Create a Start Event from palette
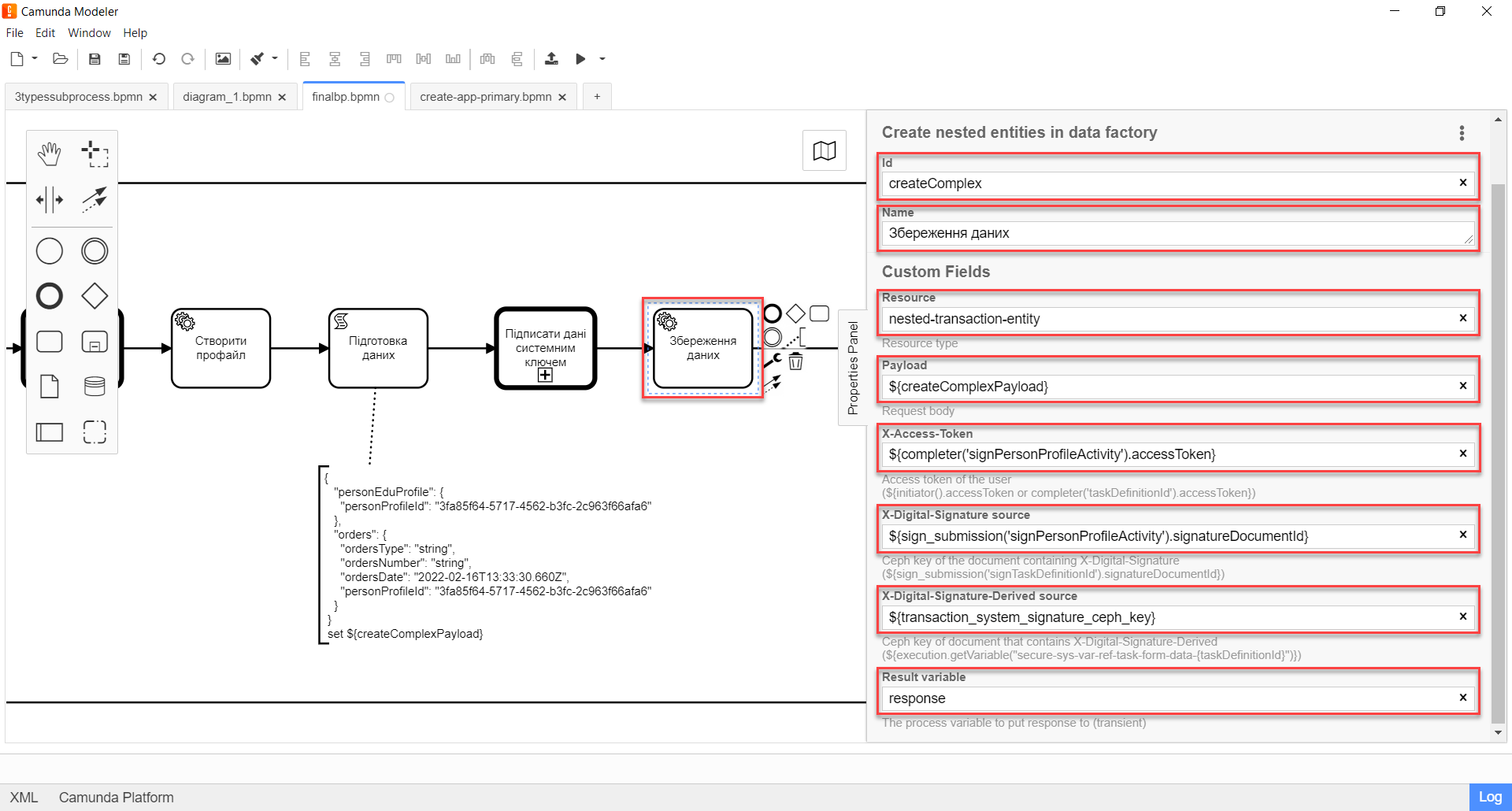Image resolution: width=1512 pixels, height=811 pixels. click(50, 251)
